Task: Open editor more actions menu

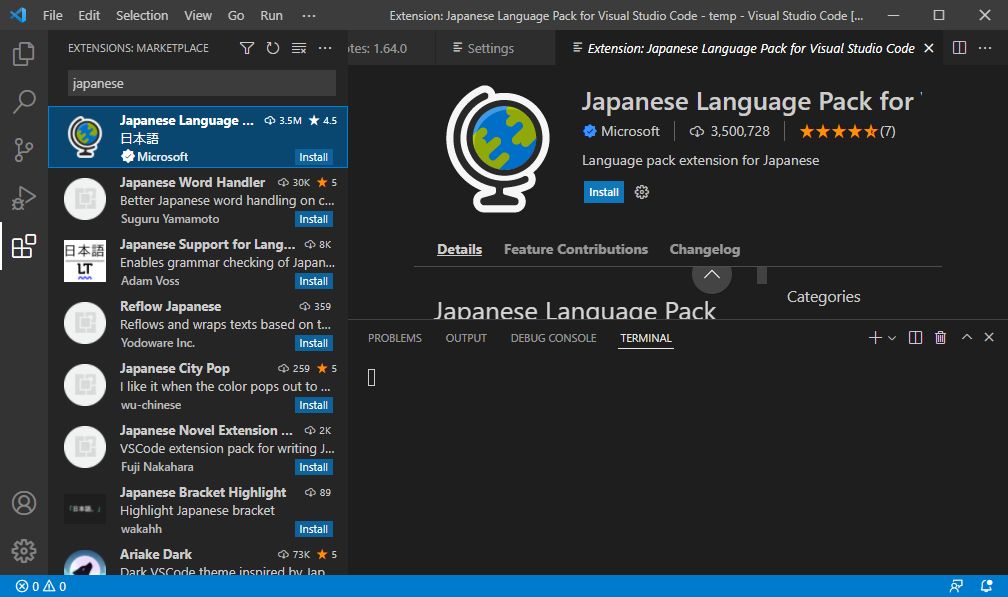Action: coord(985,48)
